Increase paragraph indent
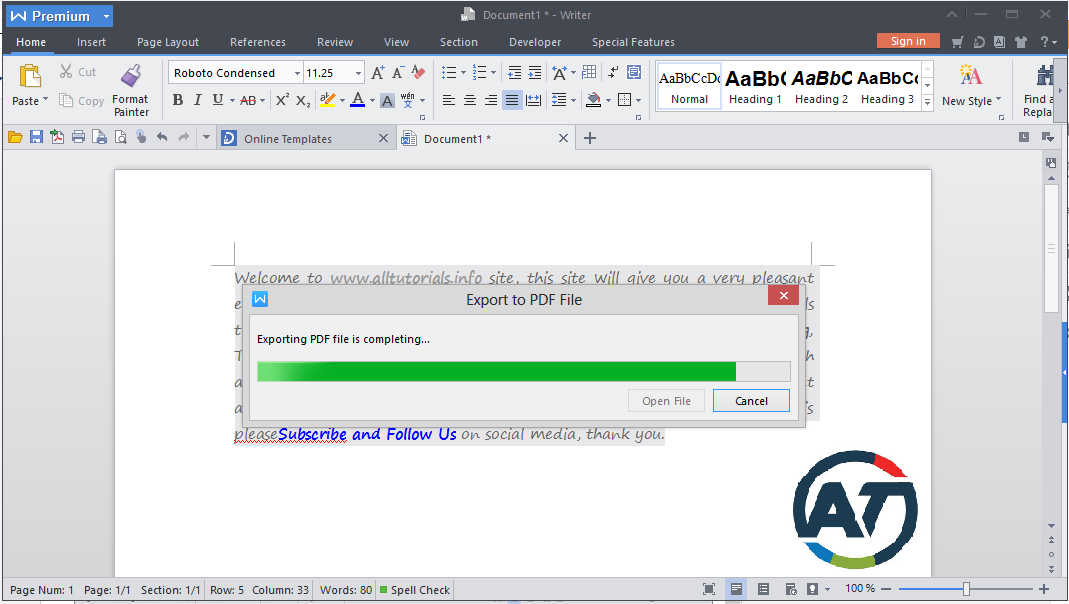 (x=535, y=72)
